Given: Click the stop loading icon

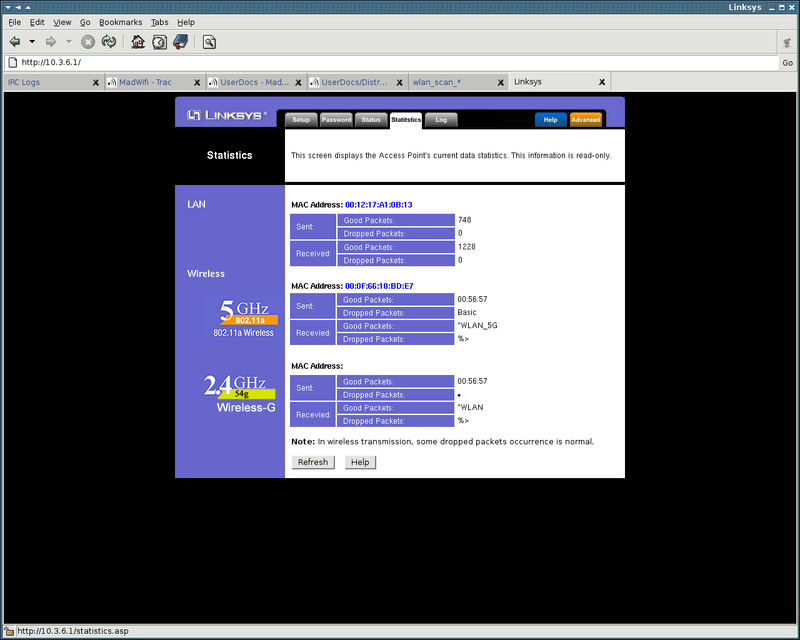Looking at the screenshot, I should pos(88,42).
